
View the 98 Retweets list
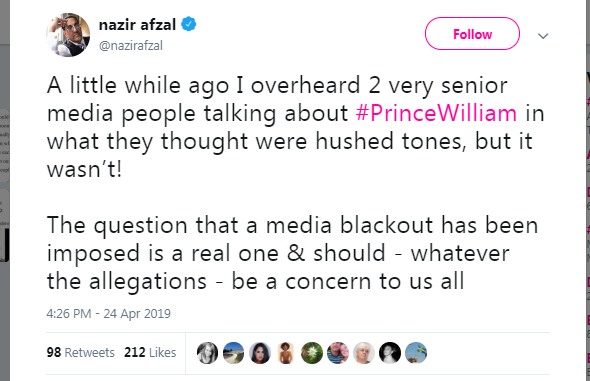(81, 352)
